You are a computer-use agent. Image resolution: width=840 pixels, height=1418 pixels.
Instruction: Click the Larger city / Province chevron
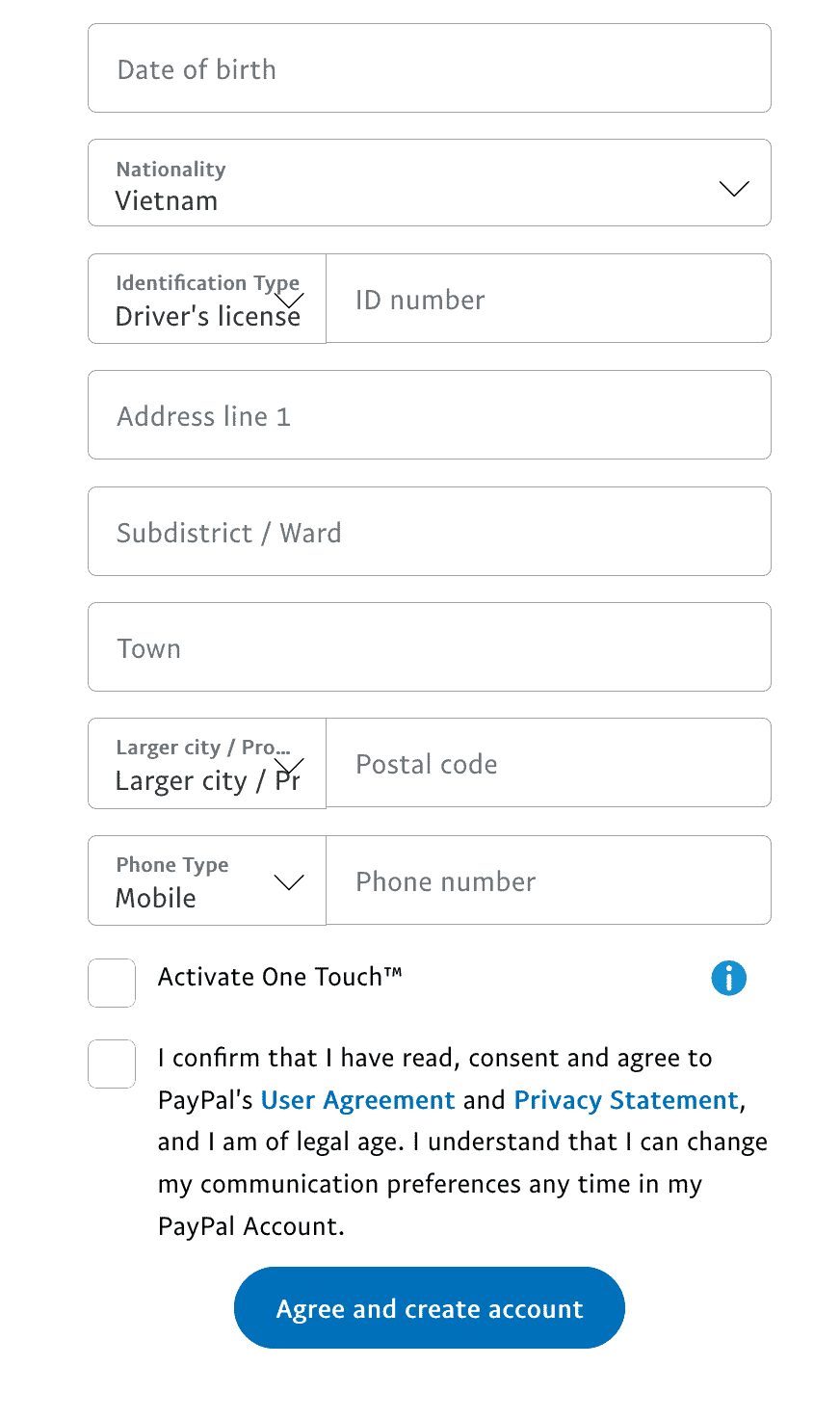[289, 766]
